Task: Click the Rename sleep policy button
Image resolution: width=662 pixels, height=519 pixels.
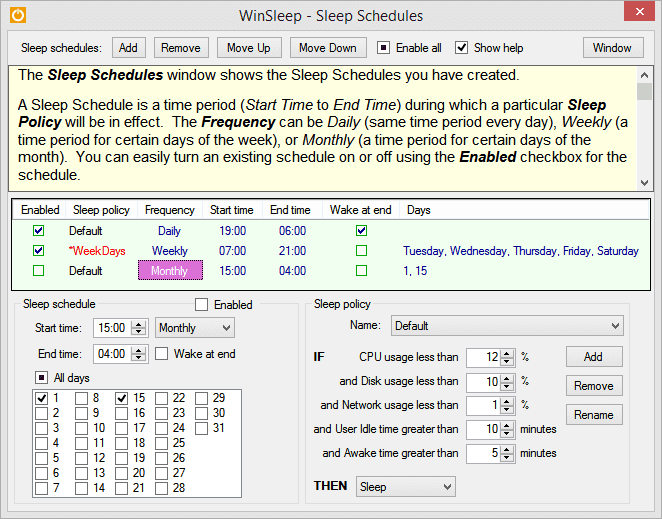Action: [594, 415]
